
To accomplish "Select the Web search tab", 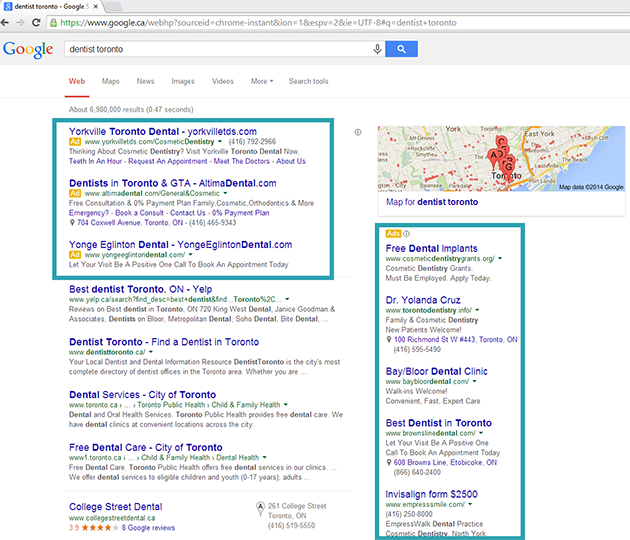I will coord(77,81).
